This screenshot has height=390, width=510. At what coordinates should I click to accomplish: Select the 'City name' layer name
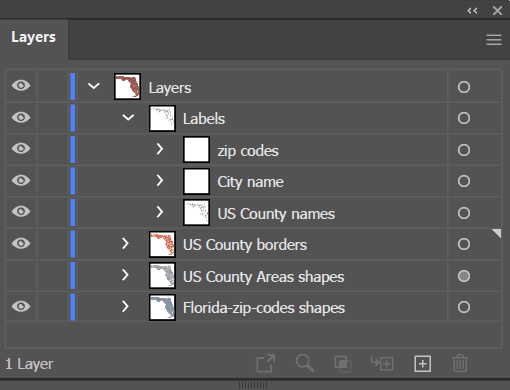250,182
